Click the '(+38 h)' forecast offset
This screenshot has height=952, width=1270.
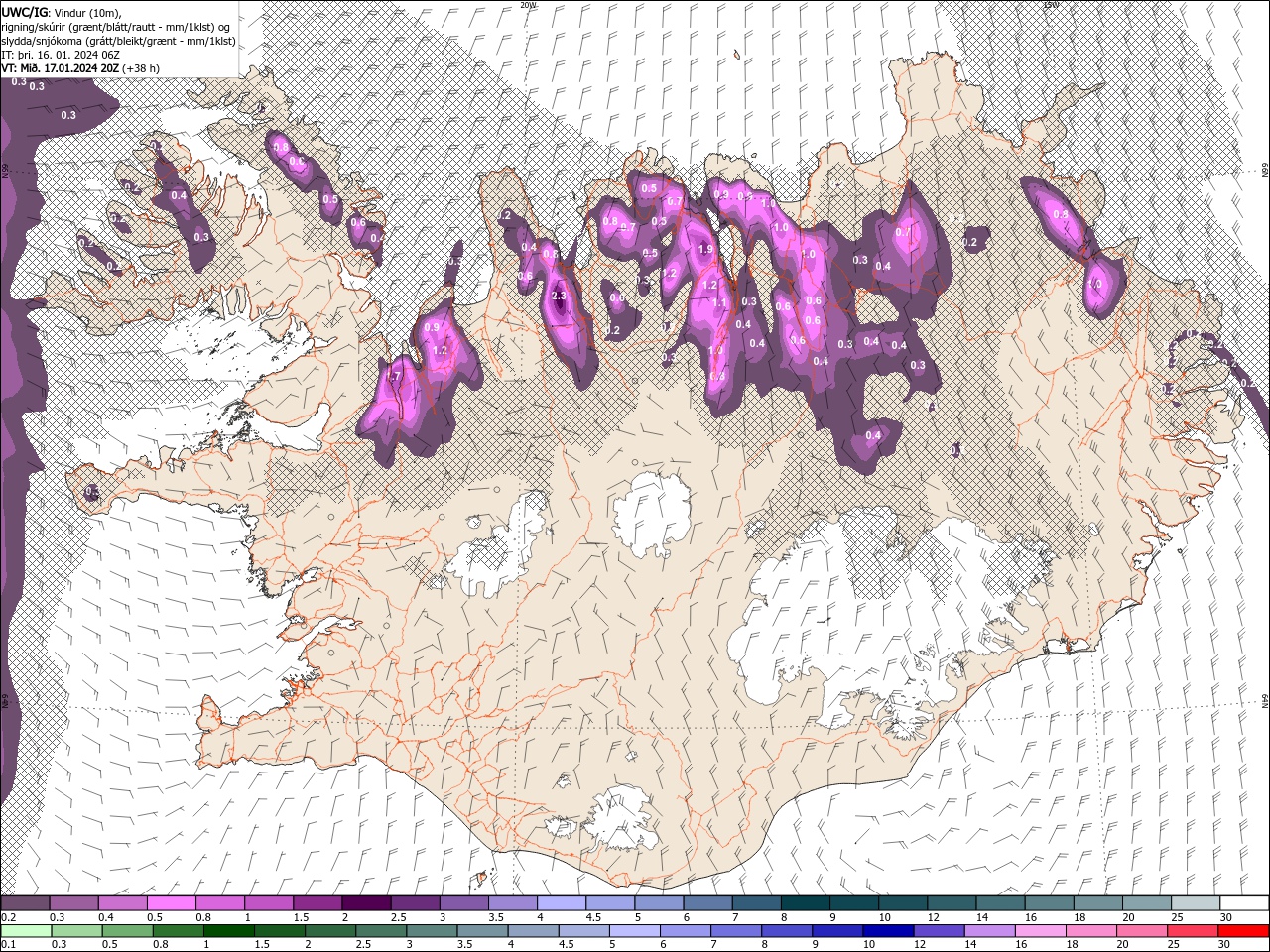click(141, 68)
